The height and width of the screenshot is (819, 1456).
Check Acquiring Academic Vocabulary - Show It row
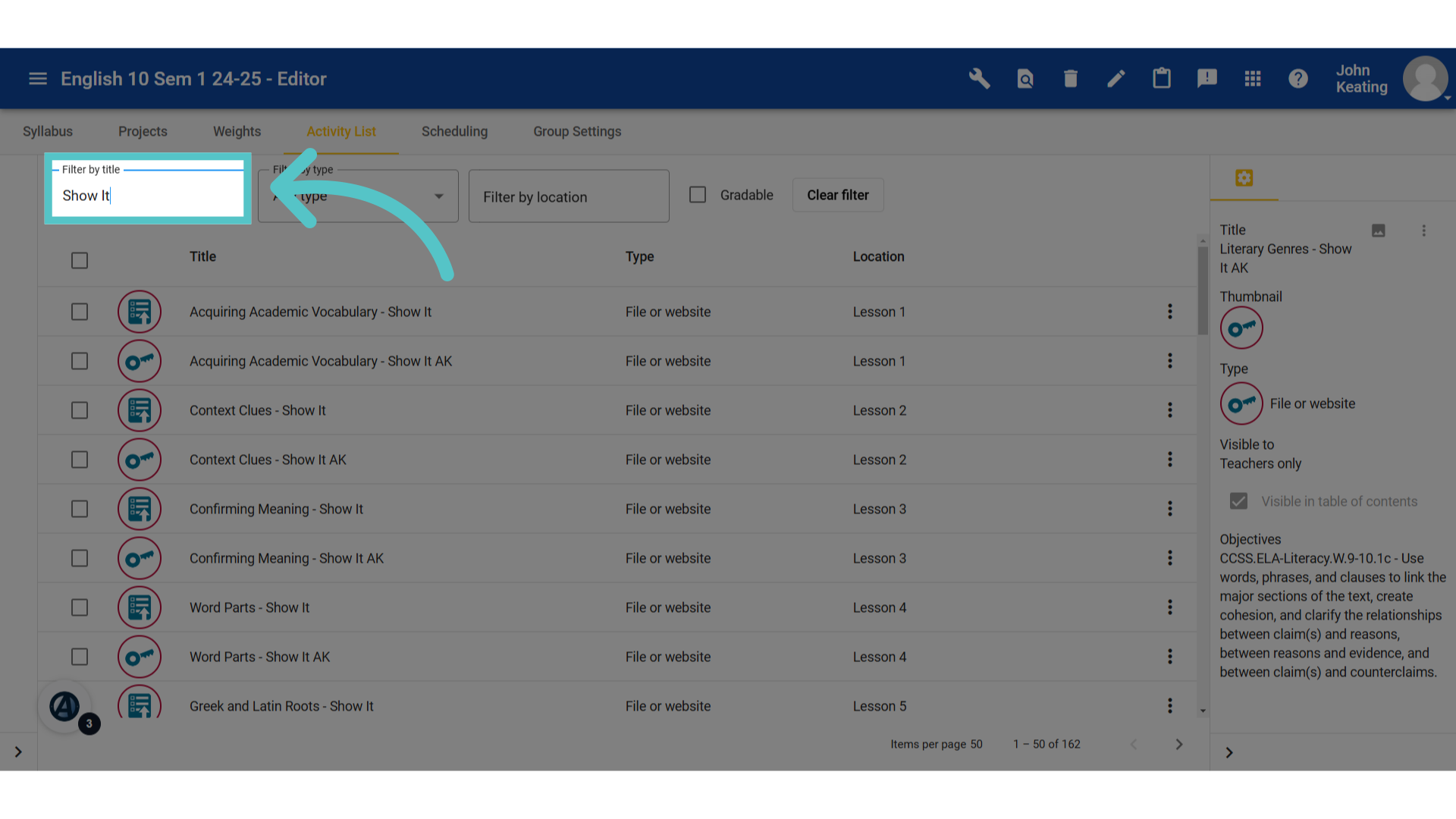tap(80, 312)
